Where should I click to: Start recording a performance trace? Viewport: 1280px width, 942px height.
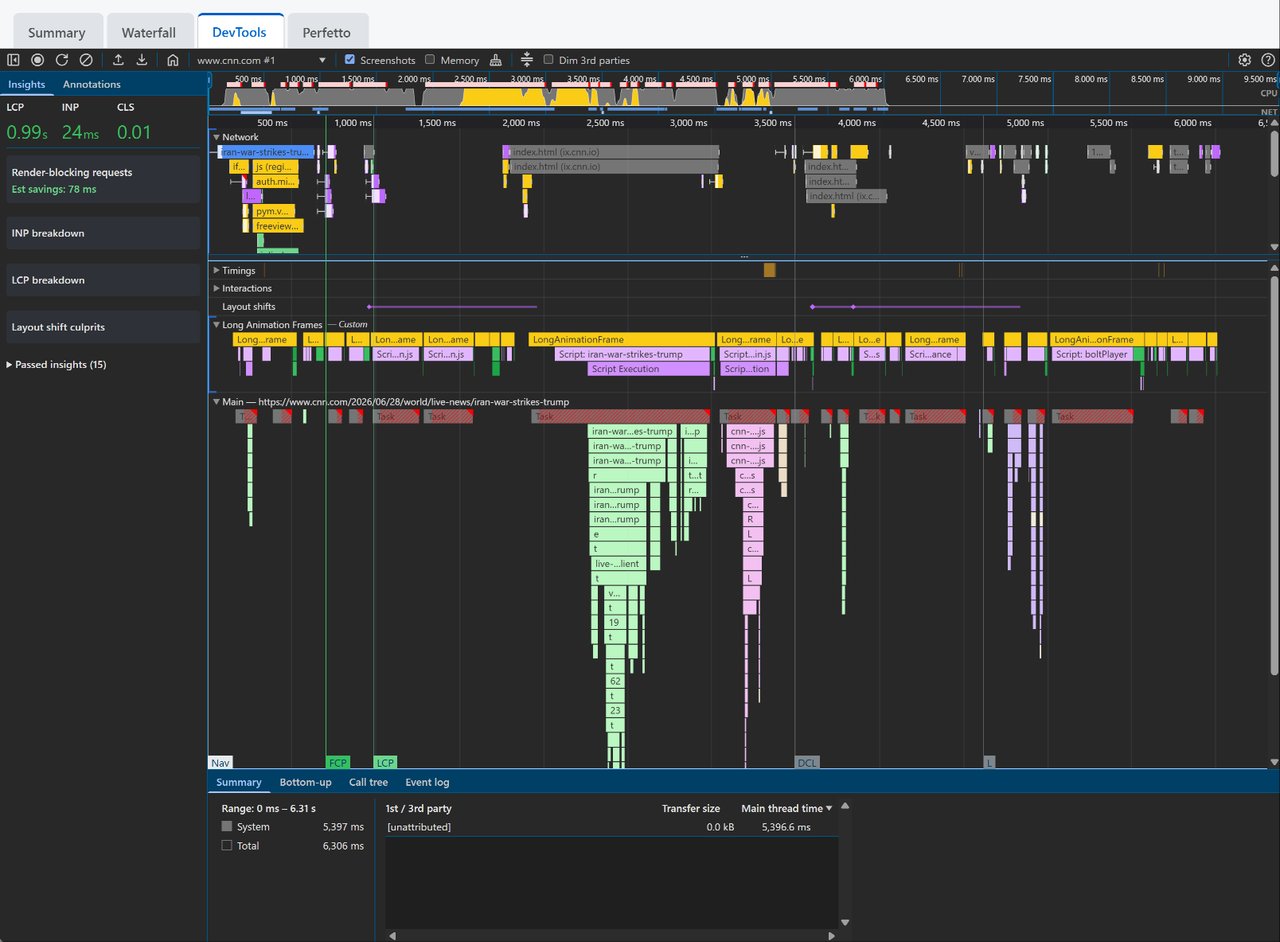[38, 60]
